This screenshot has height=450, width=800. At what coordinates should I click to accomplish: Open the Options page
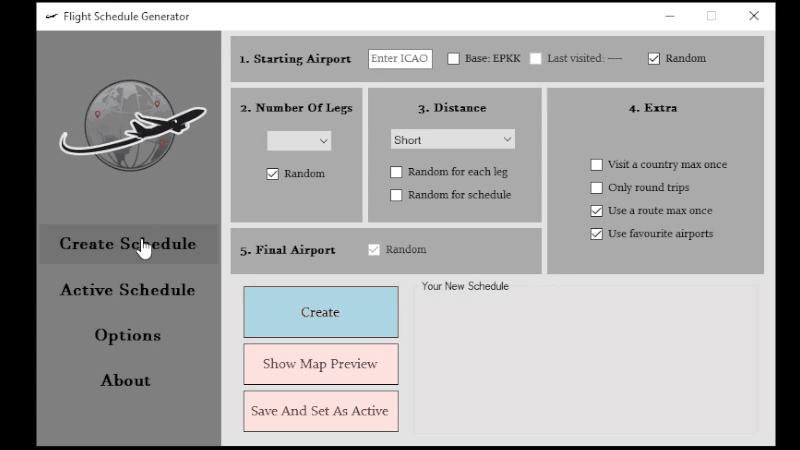point(128,335)
